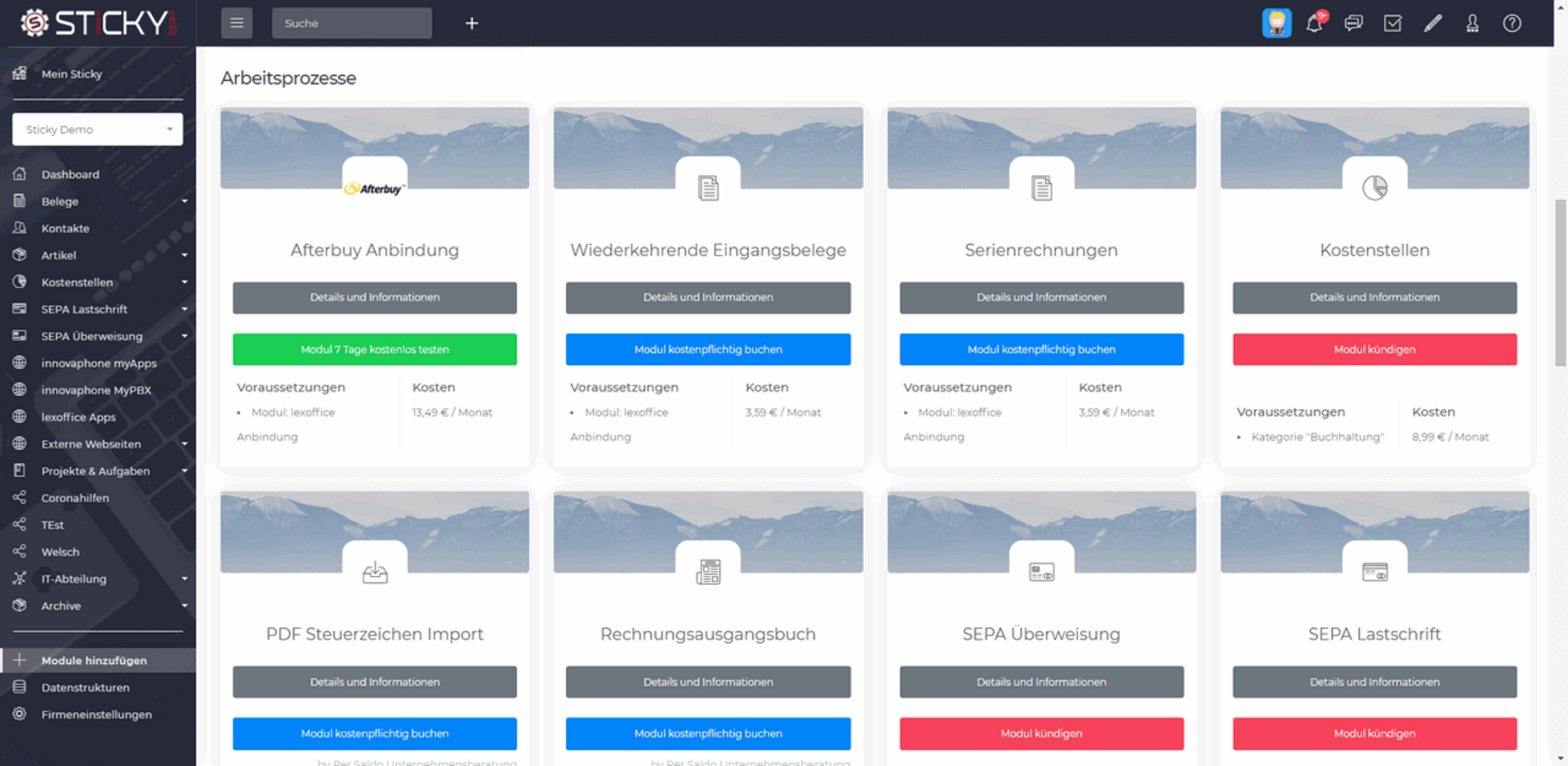The image size is (1568, 766).
Task: Open the tasks checkmark icon
Action: [1392, 24]
